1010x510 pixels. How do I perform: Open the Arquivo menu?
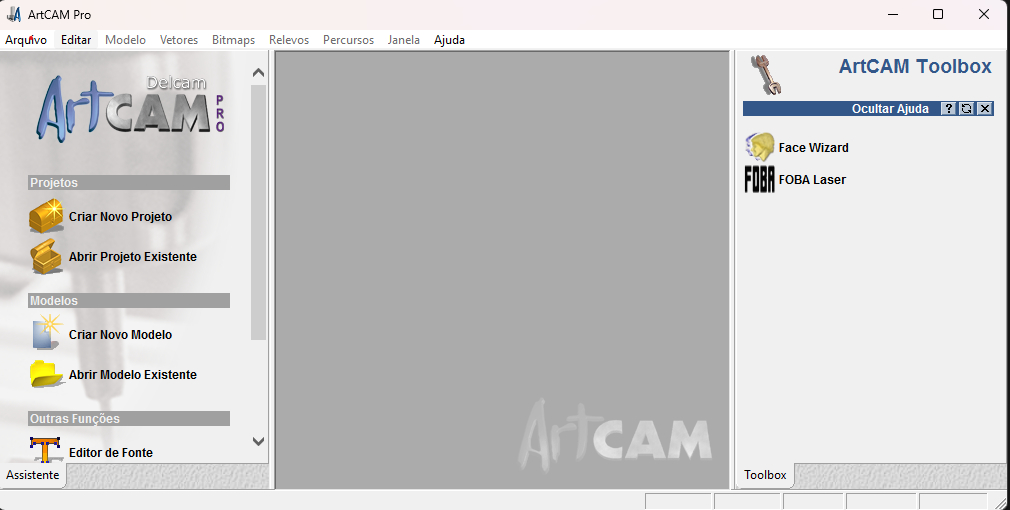(26, 40)
